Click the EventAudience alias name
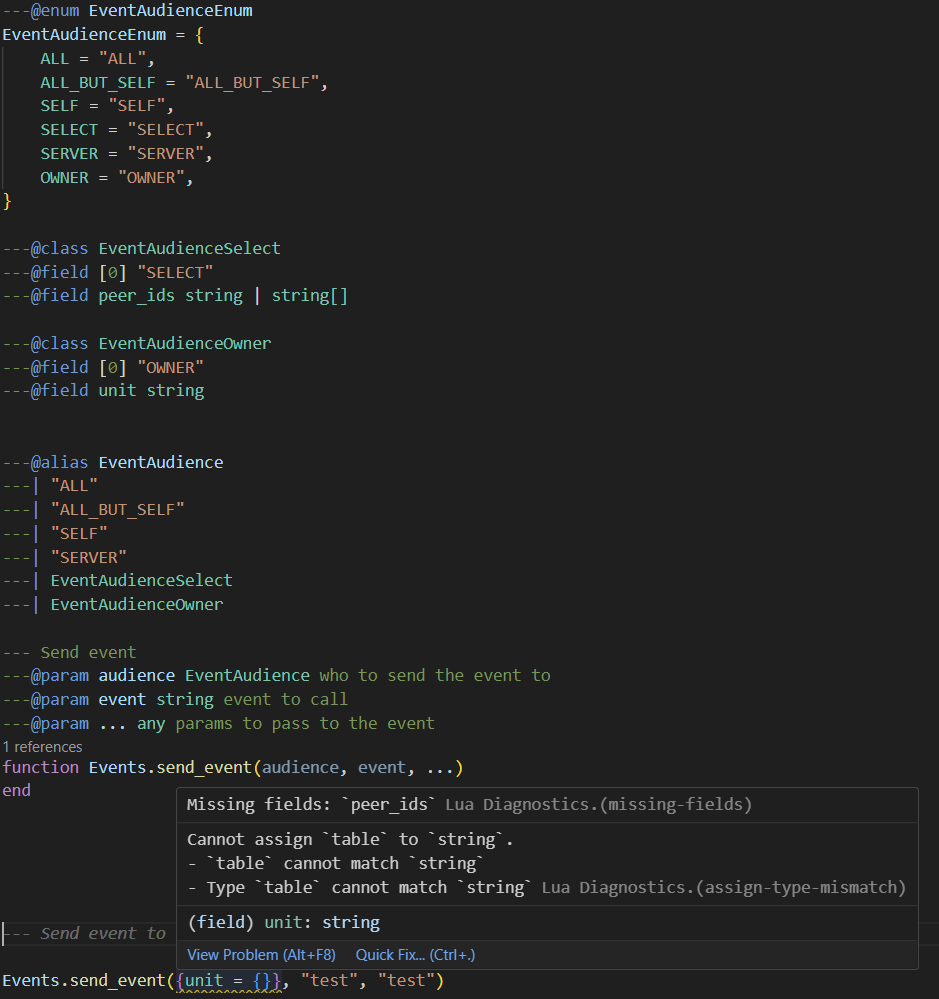Viewport: 939px width, 999px height. coord(160,461)
